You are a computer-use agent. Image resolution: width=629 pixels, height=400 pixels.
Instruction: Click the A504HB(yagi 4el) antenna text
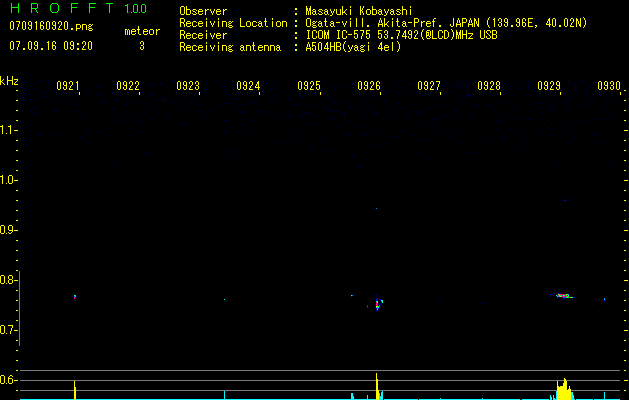pos(353,47)
